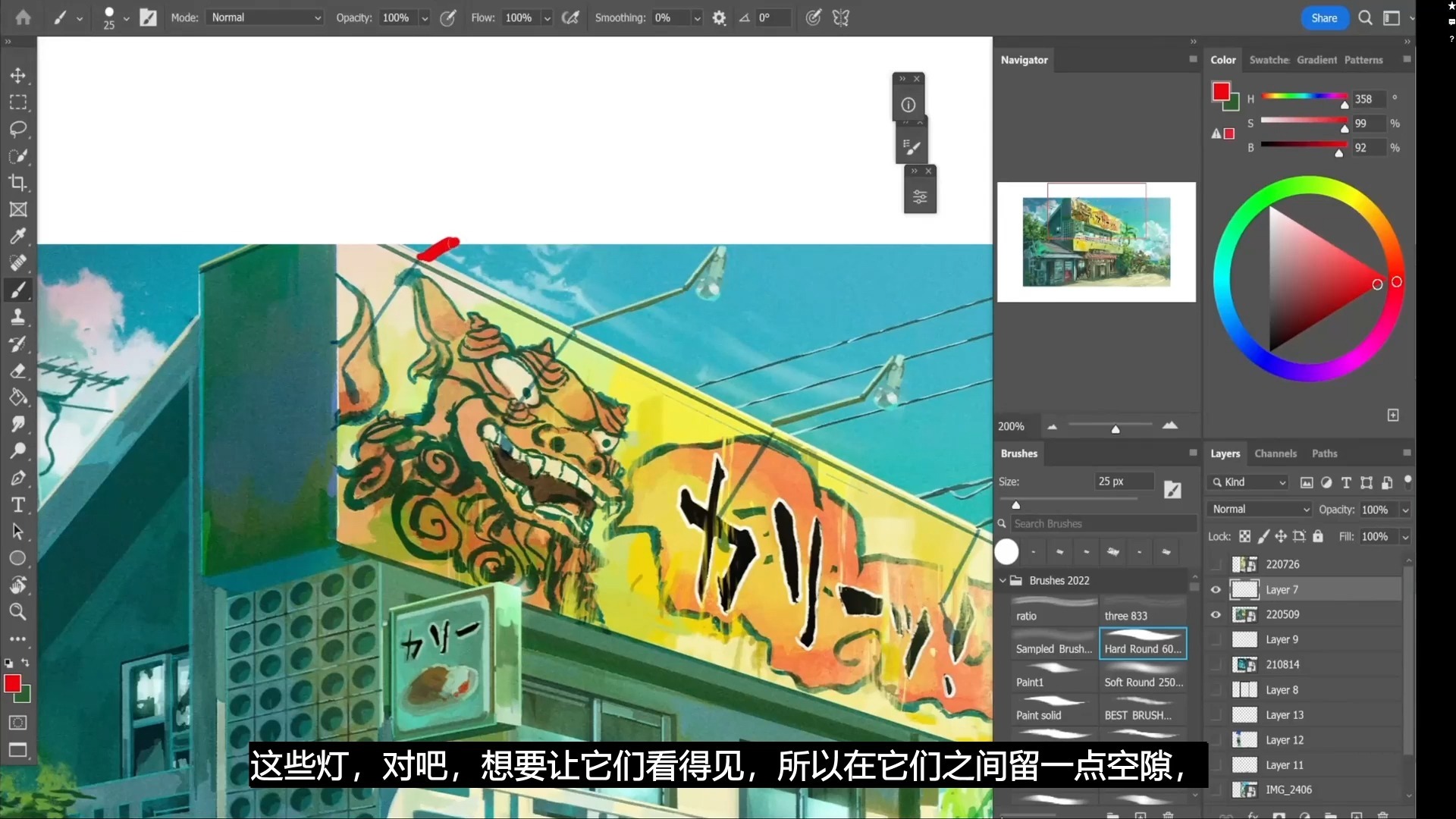Open the blending Mode dropdown

point(265,17)
